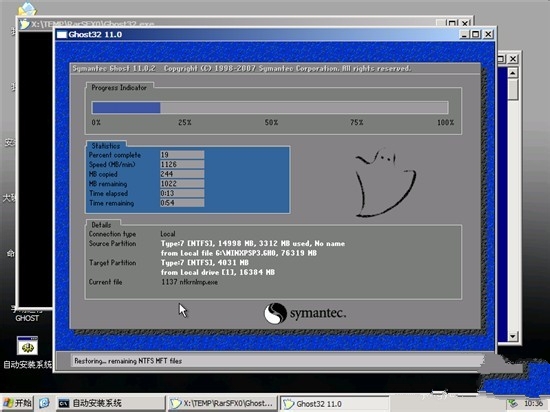
Task: Click the GHOST desktop shortcut label
Action: pyautogui.click(x=27, y=318)
